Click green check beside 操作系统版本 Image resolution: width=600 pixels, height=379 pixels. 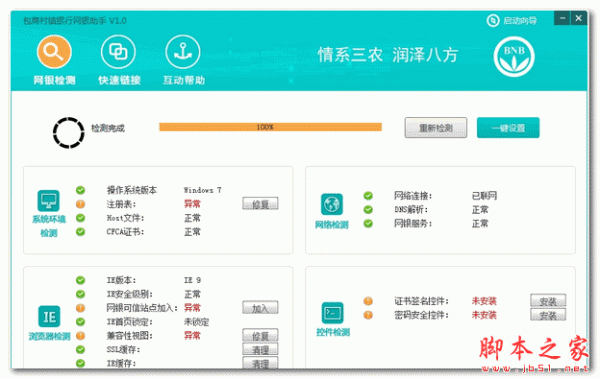(80, 190)
